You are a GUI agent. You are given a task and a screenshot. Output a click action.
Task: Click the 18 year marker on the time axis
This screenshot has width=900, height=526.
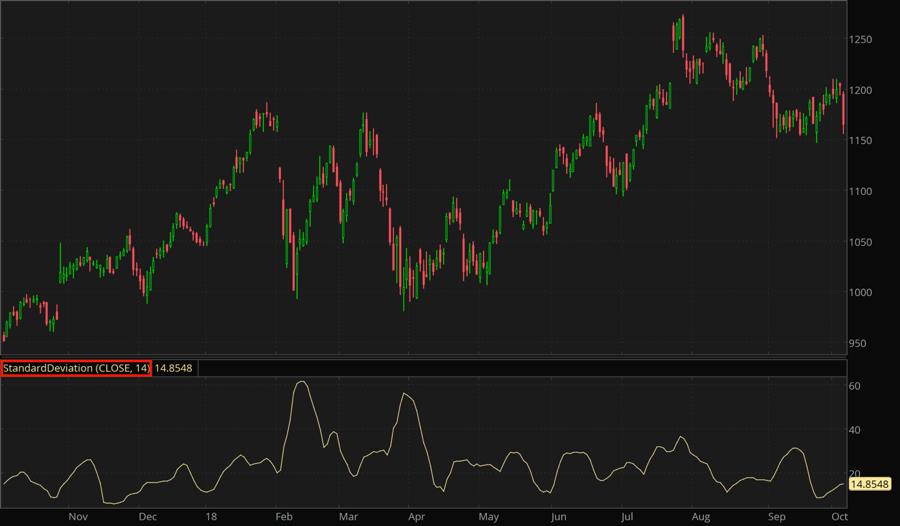[x=211, y=517]
